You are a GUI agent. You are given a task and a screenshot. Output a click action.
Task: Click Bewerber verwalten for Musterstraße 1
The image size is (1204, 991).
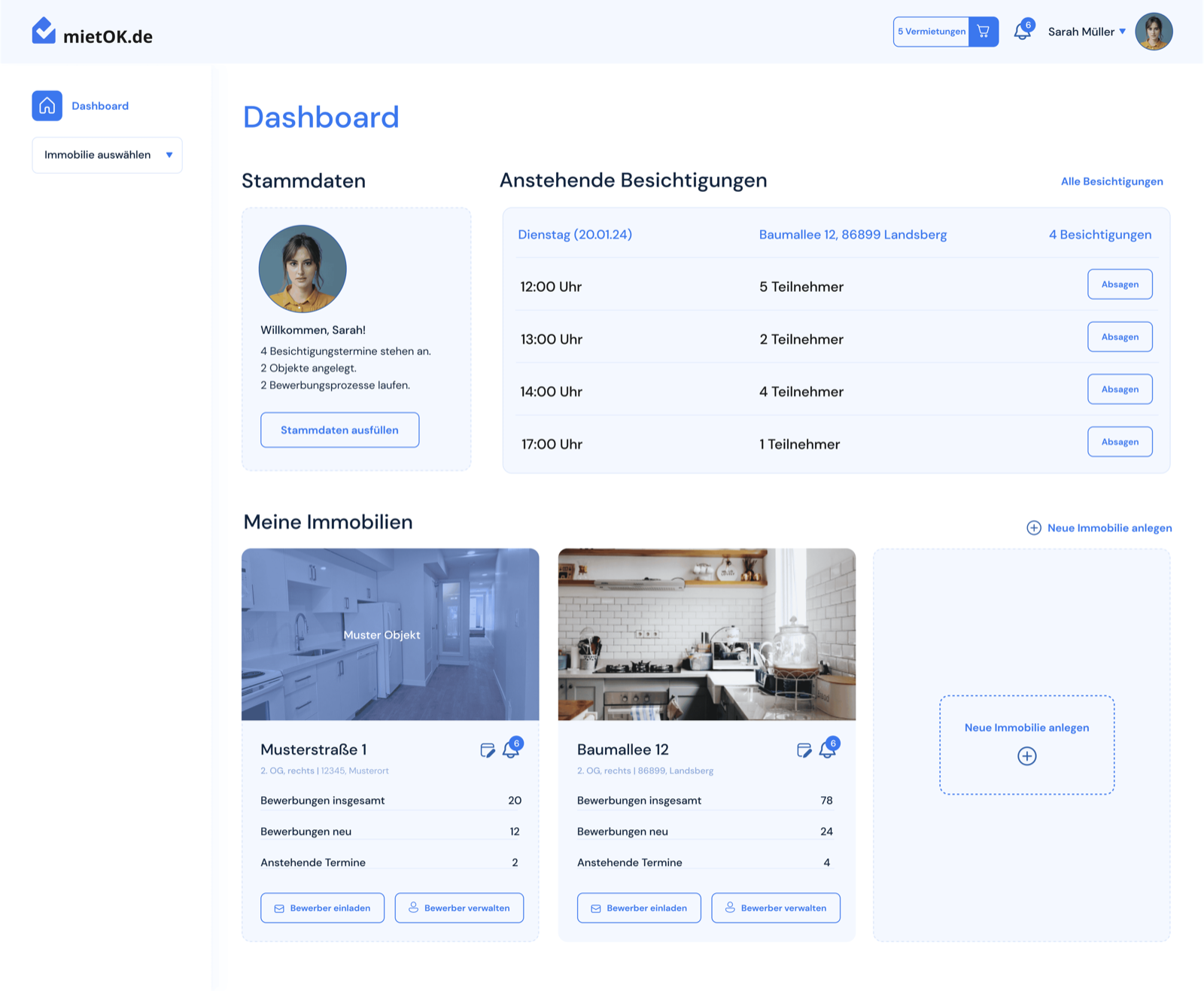[459, 908]
